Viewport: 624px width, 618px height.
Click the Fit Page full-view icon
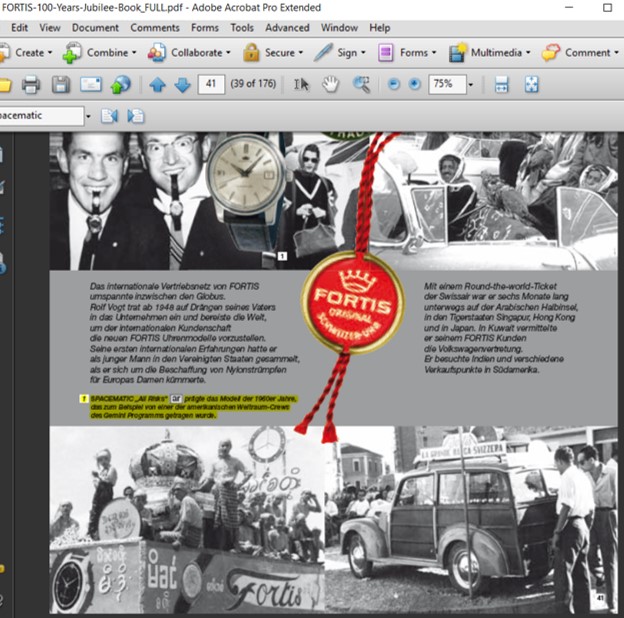point(531,84)
